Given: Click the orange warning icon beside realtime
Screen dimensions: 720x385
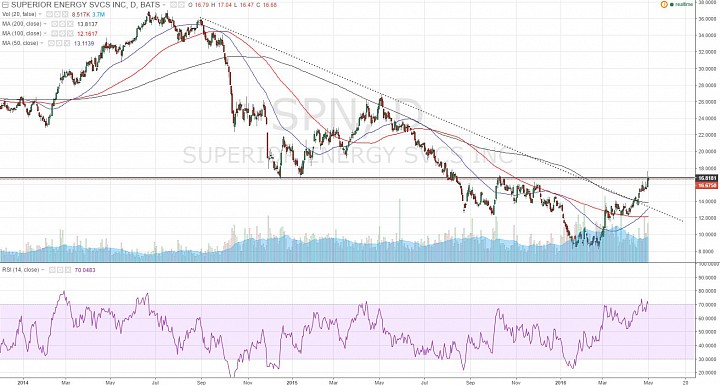Looking at the screenshot, I should tap(664, 4).
